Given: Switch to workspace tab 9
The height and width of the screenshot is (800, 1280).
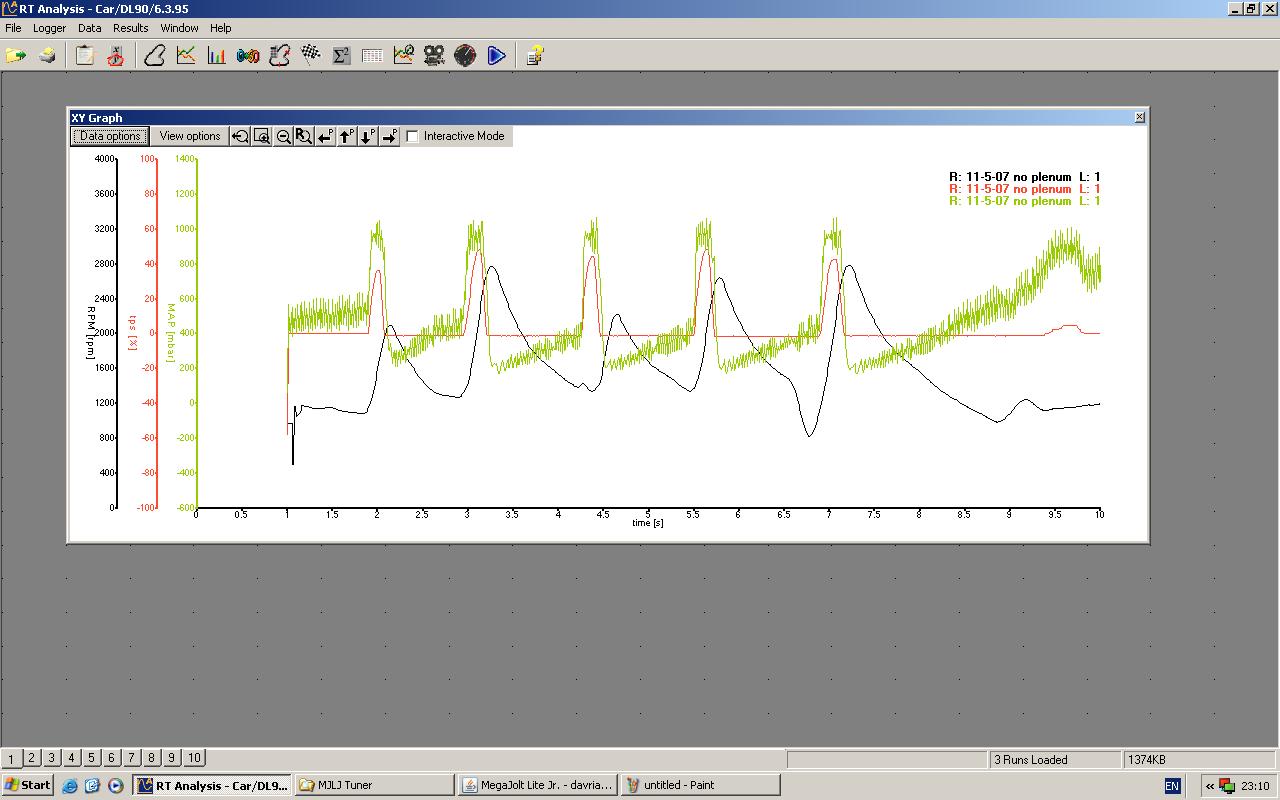Looking at the screenshot, I should point(171,758).
